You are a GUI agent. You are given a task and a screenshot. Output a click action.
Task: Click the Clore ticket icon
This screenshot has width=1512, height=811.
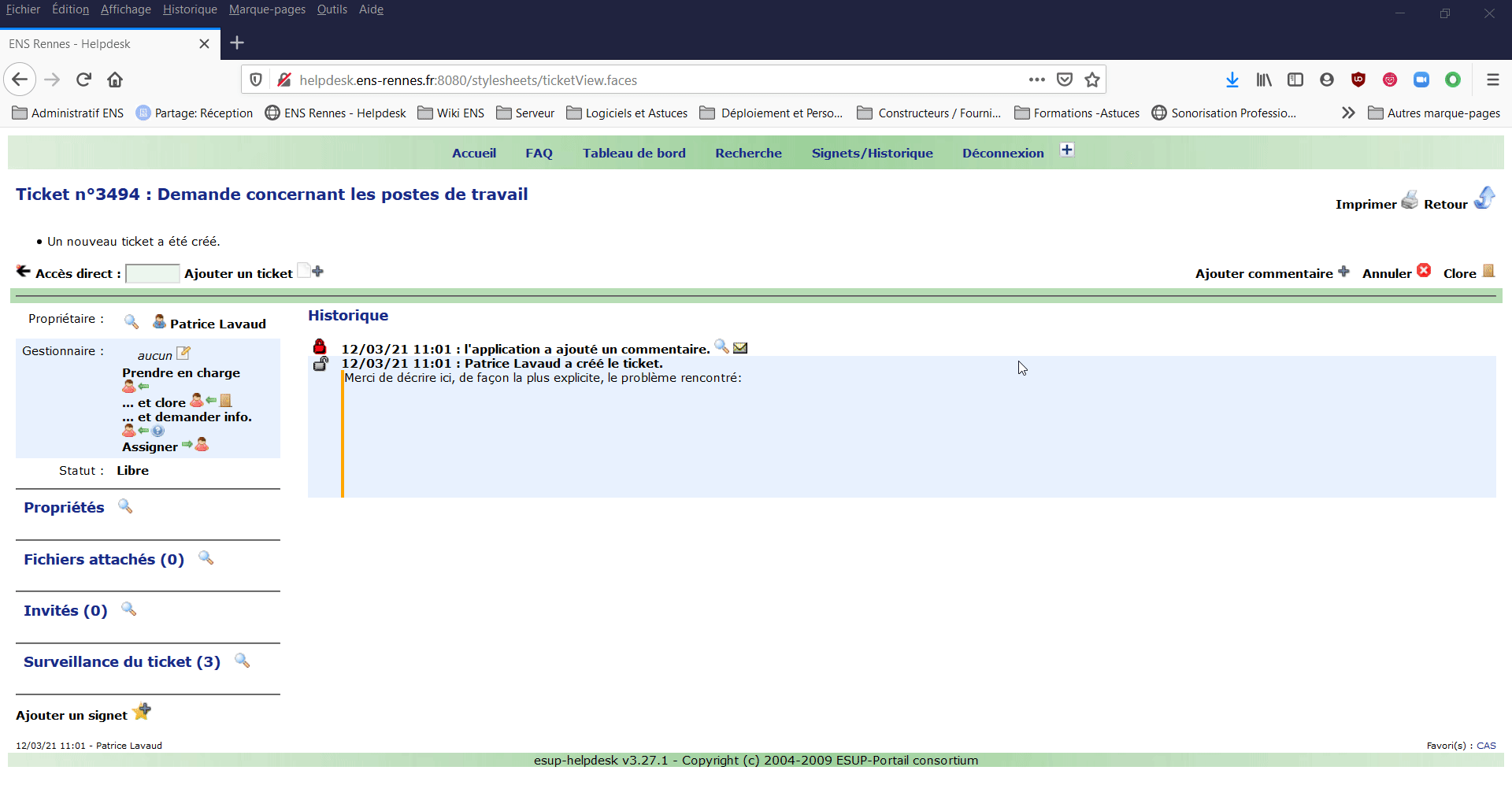tap(1488, 271)
